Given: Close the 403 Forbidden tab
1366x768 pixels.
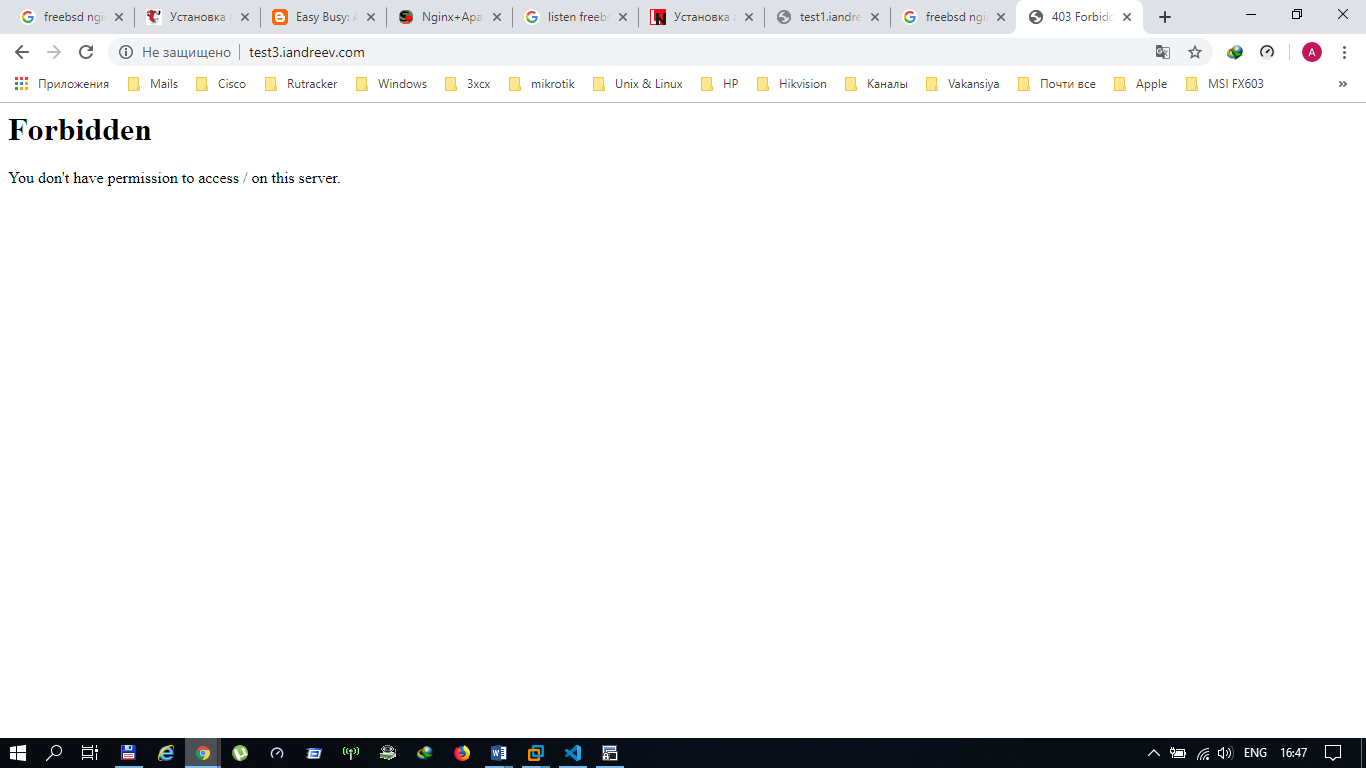Looking at the screenshot, I should (1127, 17).
